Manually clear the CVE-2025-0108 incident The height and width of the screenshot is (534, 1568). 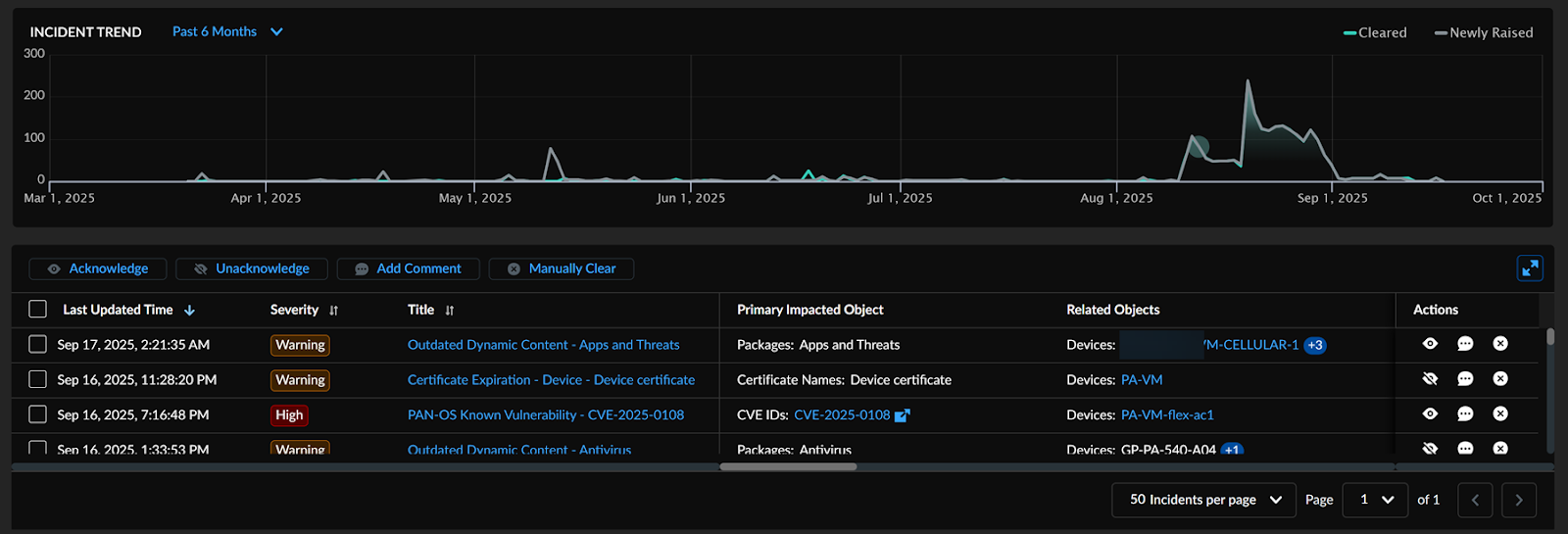coord(1500,414)
